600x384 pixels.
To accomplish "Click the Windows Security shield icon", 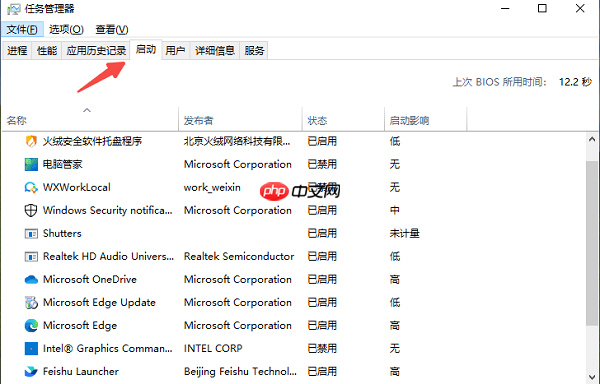I will pyautogui.click(x=31, y=210).
